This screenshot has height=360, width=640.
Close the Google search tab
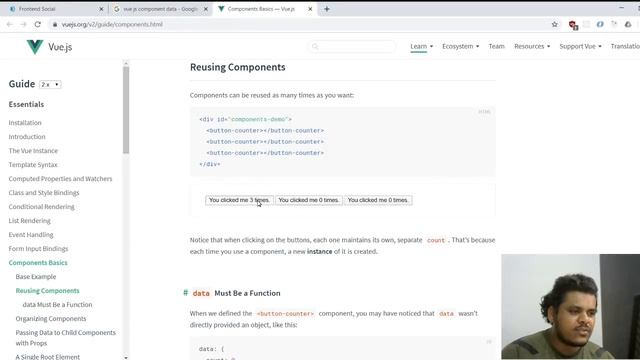[206, 9]
